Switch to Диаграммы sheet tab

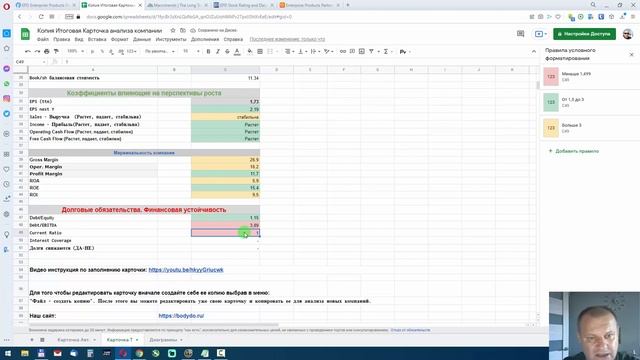165,340
